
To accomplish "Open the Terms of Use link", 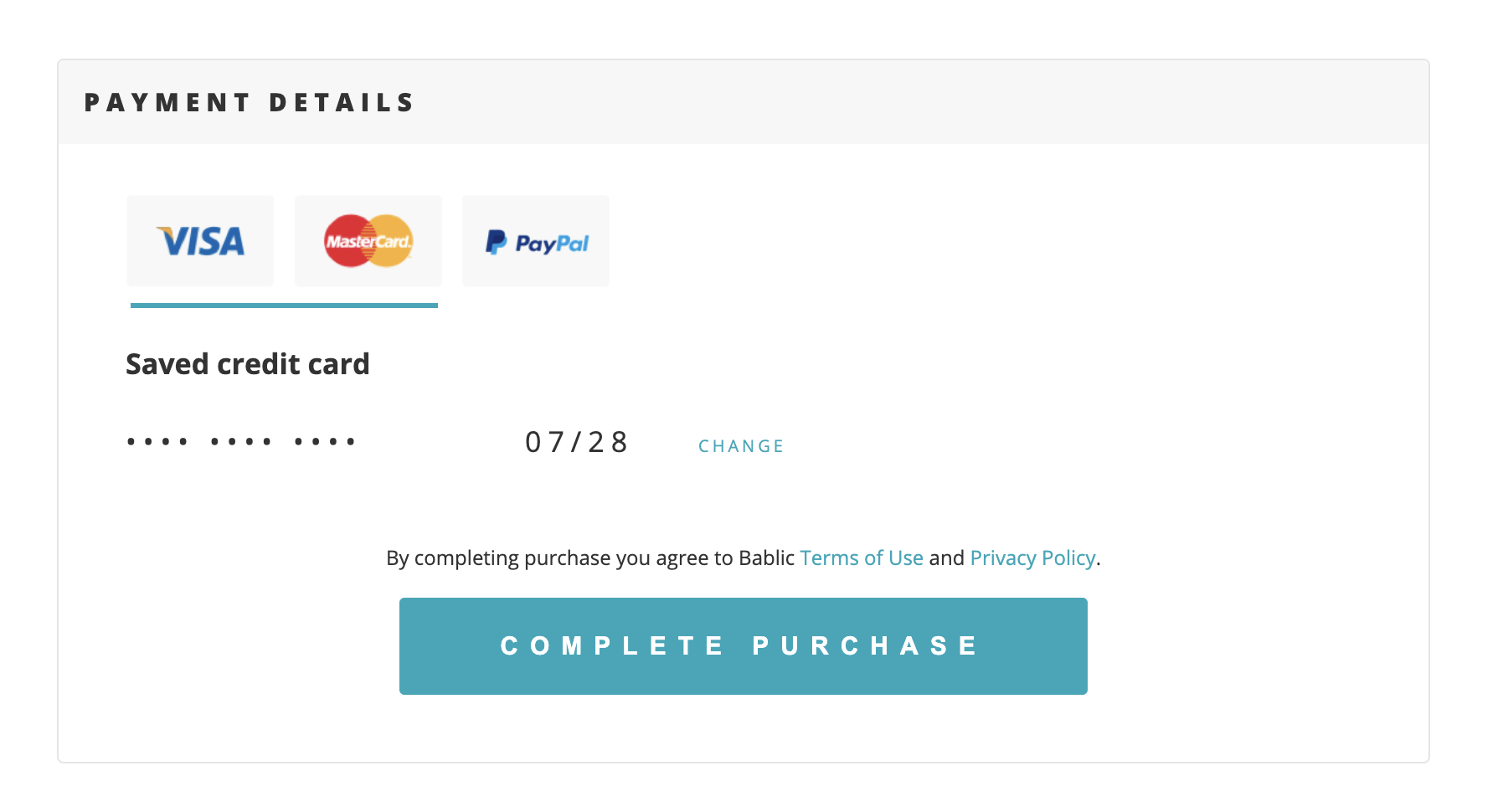I will pos(861,558).
